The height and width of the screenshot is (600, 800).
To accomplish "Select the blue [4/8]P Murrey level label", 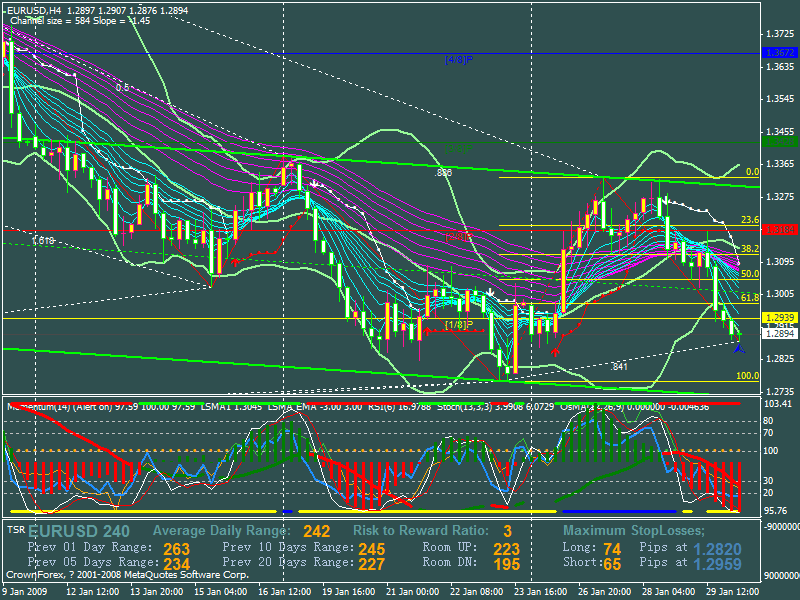I will [458, 60].
